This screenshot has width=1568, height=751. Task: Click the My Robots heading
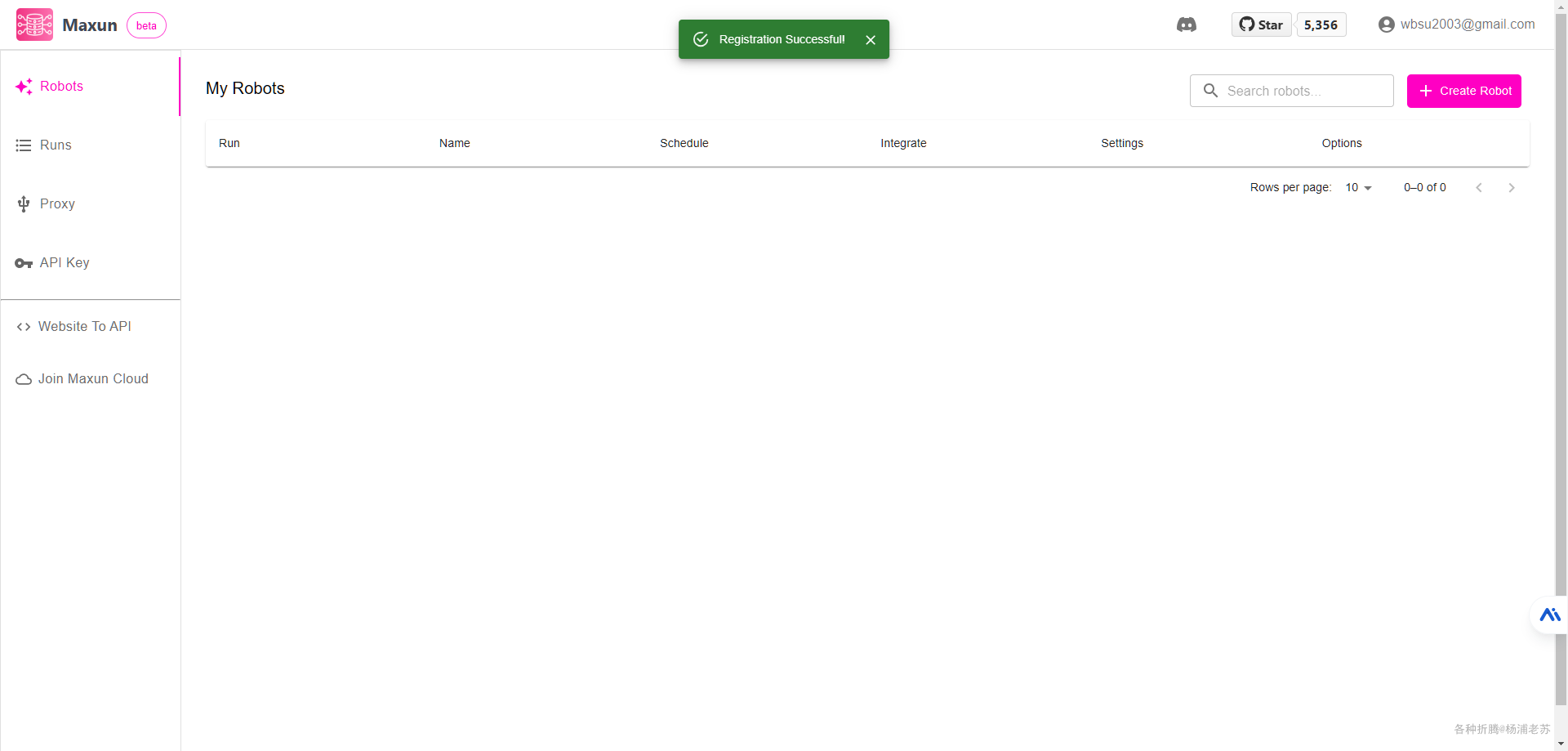(x=245, y=88)
